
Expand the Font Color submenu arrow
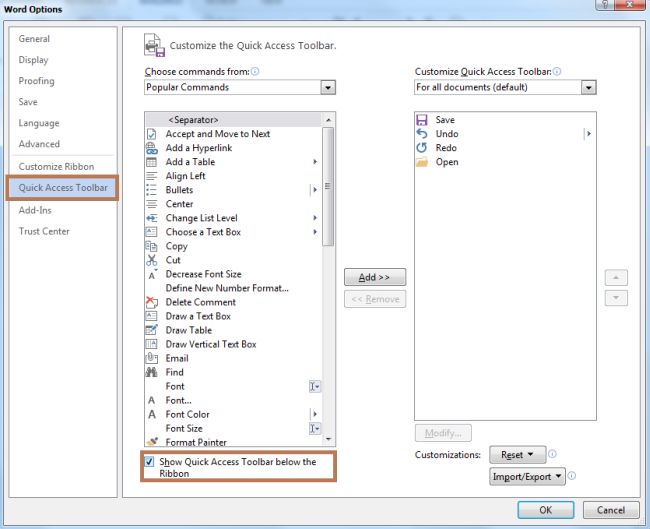[x=315, y=415]
